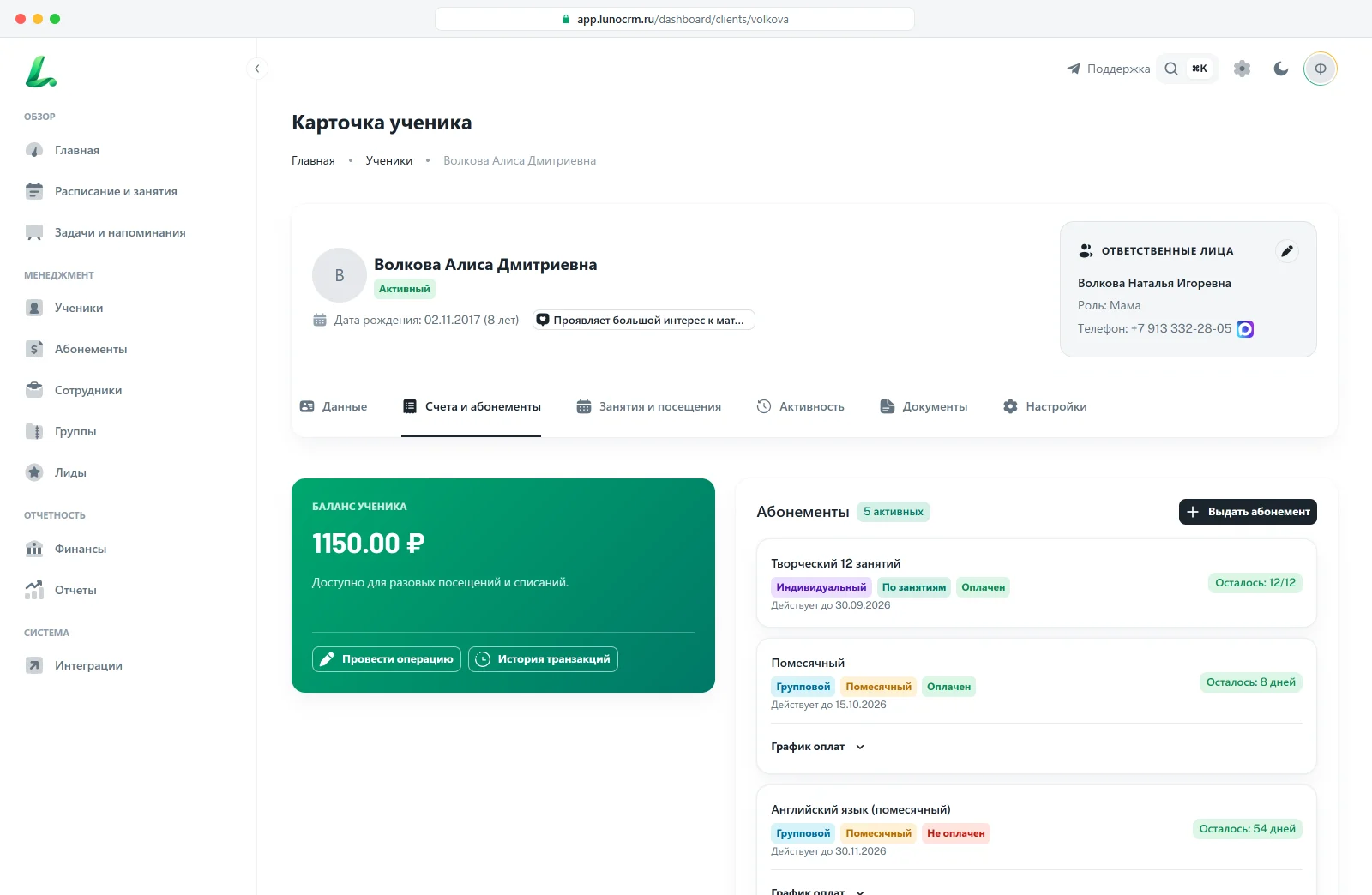Open Ученики in the sidebar
The width and height of the screenshot is (1372, 895).
[79, 308]
